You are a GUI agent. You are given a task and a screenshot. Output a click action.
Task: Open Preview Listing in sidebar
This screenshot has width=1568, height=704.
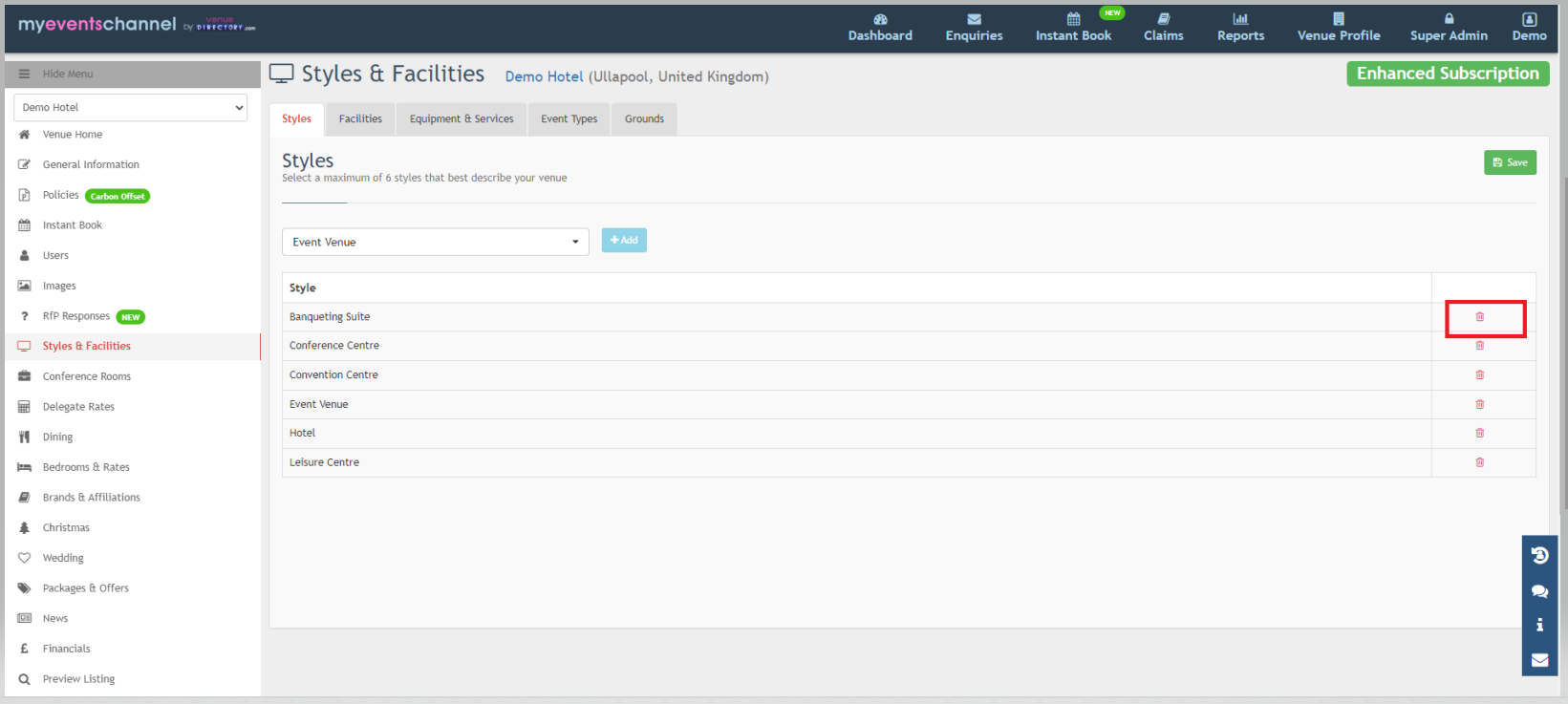[x=78, y=679]
